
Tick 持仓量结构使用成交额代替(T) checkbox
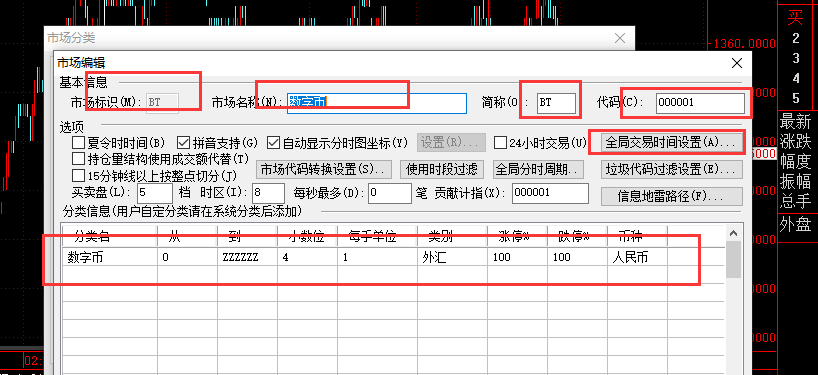coord(78,159)
